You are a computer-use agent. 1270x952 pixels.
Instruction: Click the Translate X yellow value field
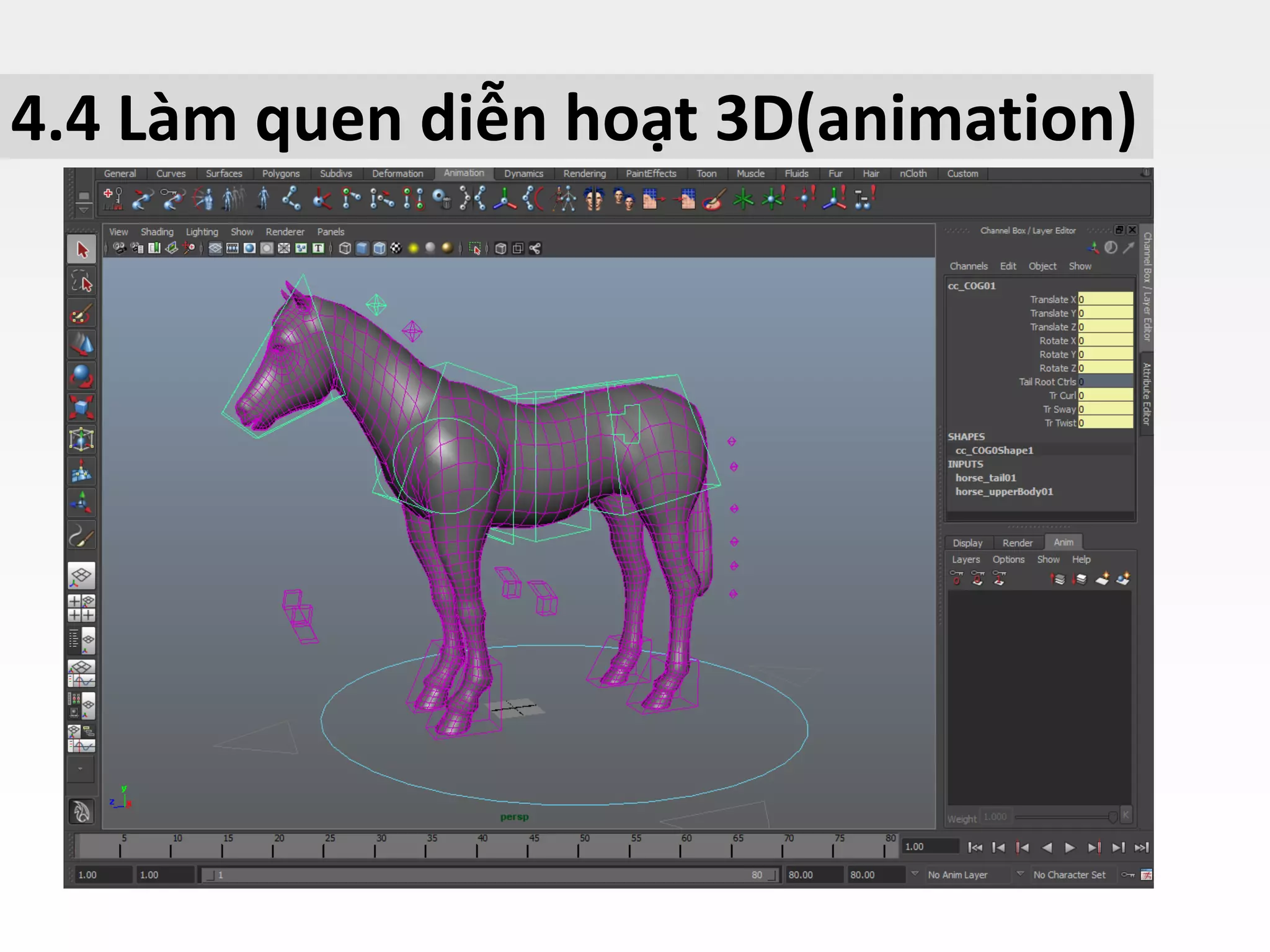point(1106,299)
